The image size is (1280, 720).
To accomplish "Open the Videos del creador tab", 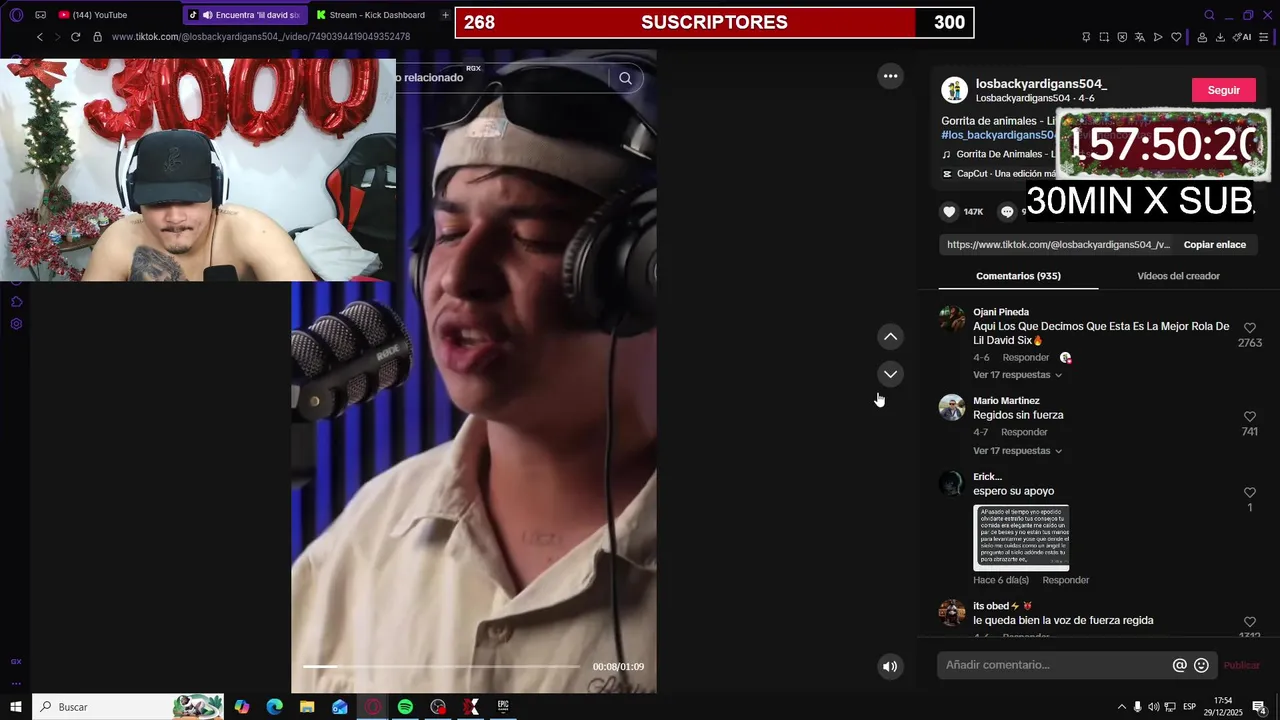I will (1178, 276).
